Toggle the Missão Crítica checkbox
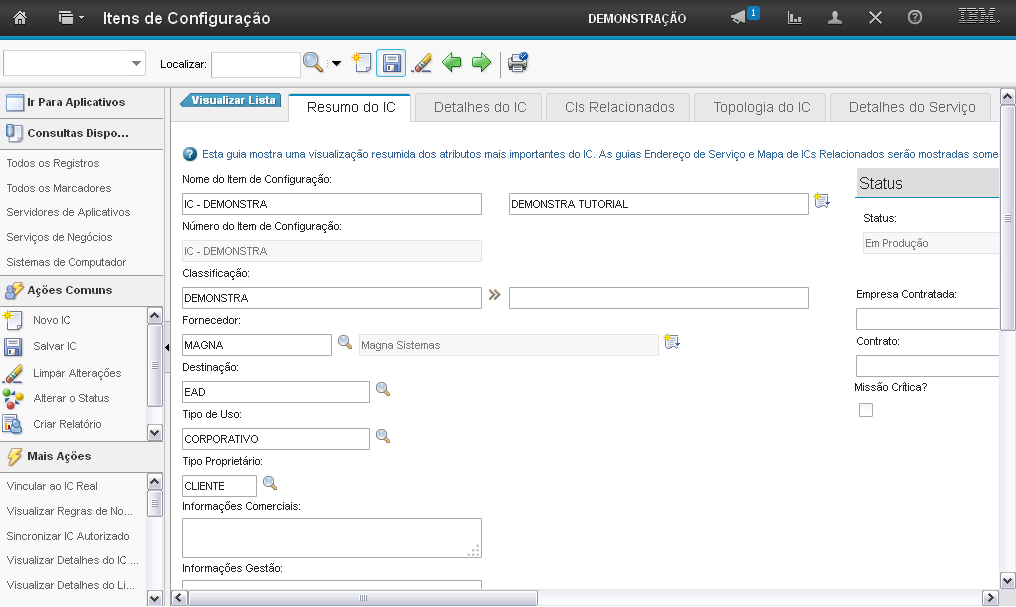 866,410
